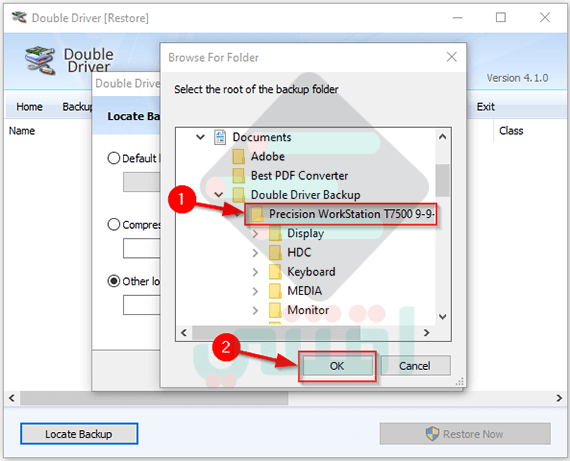570x461 pixels.
Task: Click the folder tree vertical scrollbar thumb
Action: 442,180
